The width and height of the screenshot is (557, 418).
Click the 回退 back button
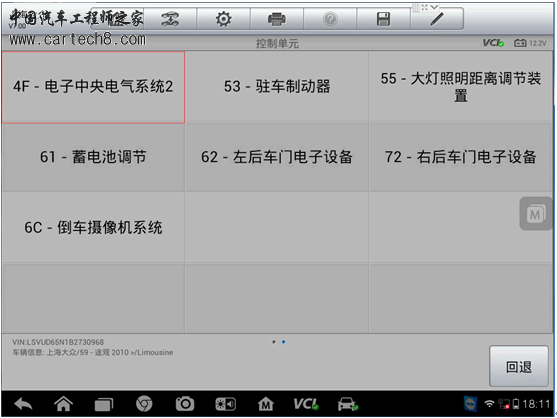click(x=519, y=366)
